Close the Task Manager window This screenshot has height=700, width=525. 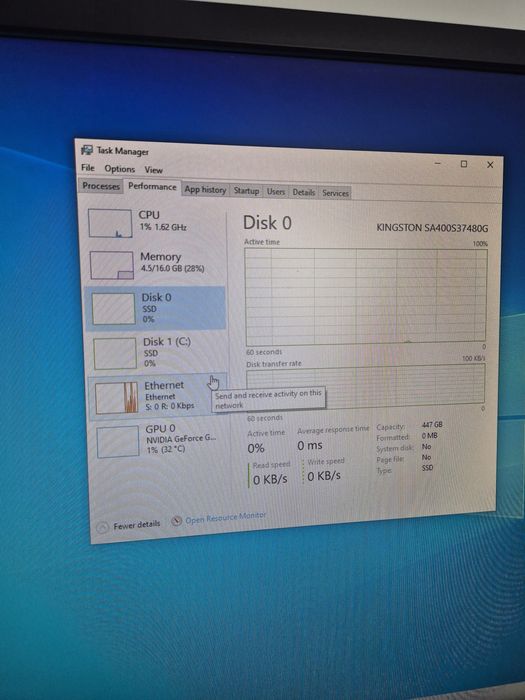click(490, 165)
